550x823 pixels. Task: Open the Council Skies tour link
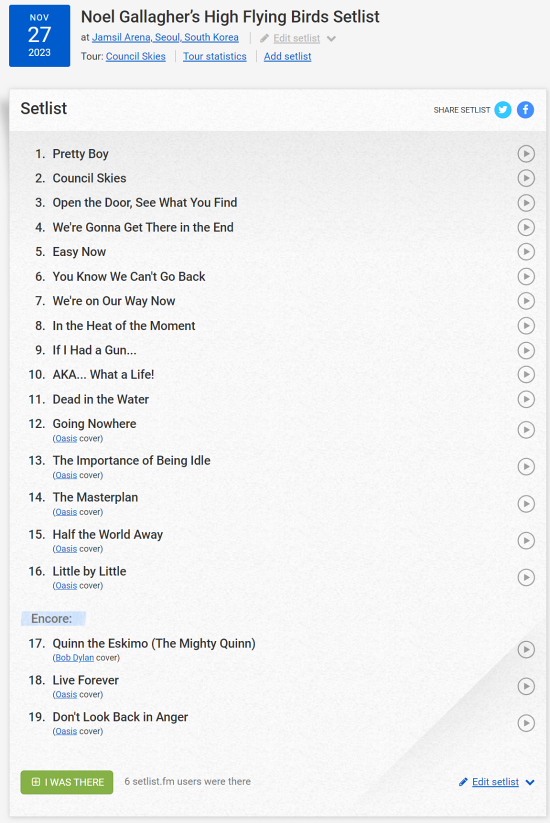135,56
